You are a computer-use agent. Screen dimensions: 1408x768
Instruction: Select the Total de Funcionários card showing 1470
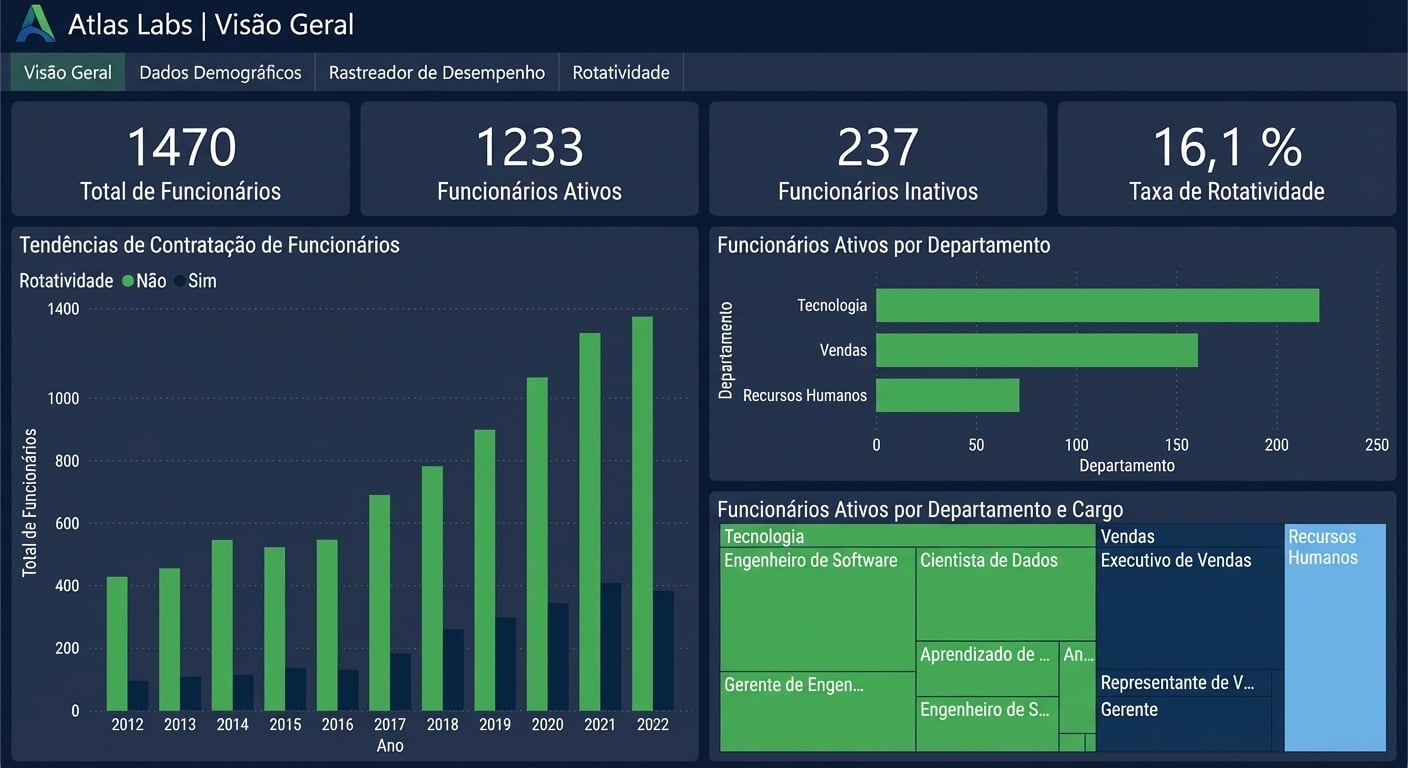pyautogui.click(x=181, y=159)
